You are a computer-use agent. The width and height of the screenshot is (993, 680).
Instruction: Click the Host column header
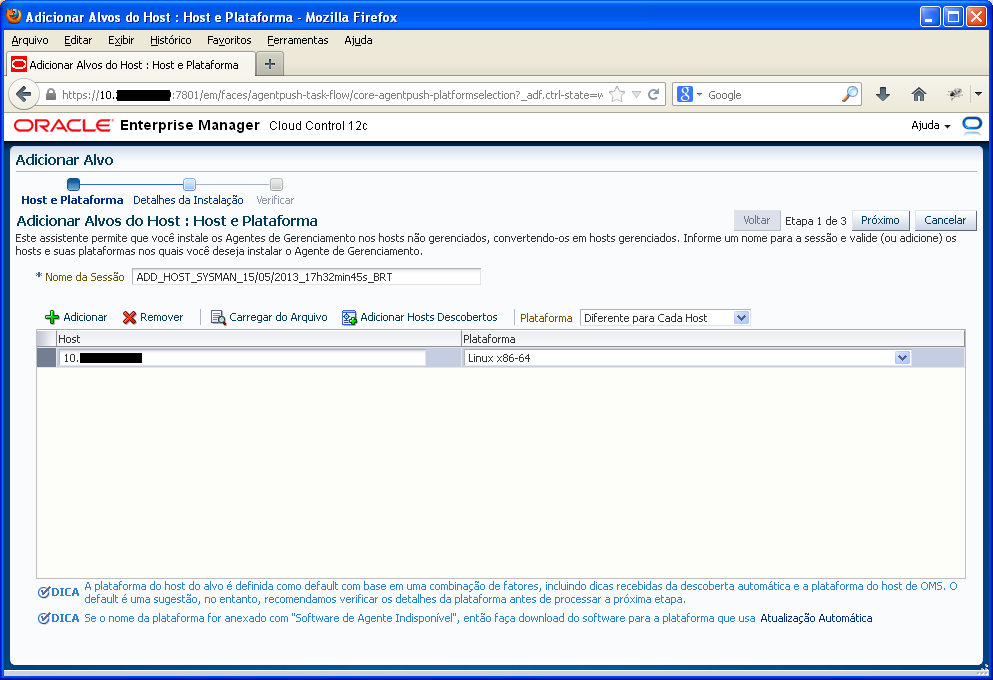259,339
